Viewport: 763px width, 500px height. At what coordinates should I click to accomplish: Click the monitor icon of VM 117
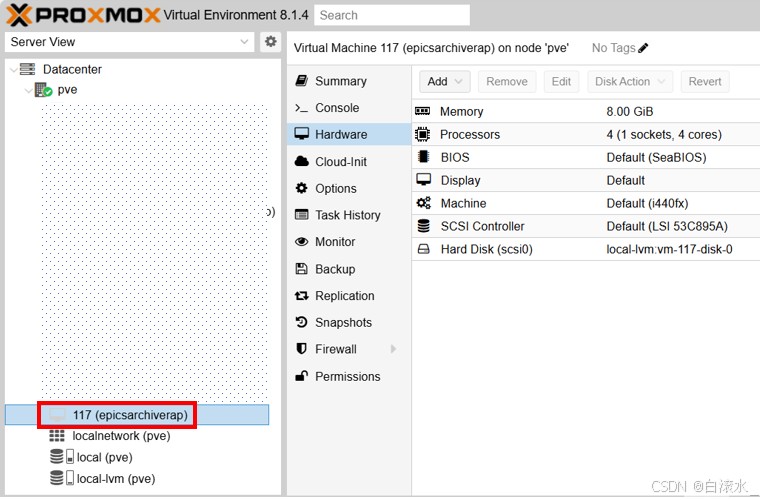click(57, 415)
